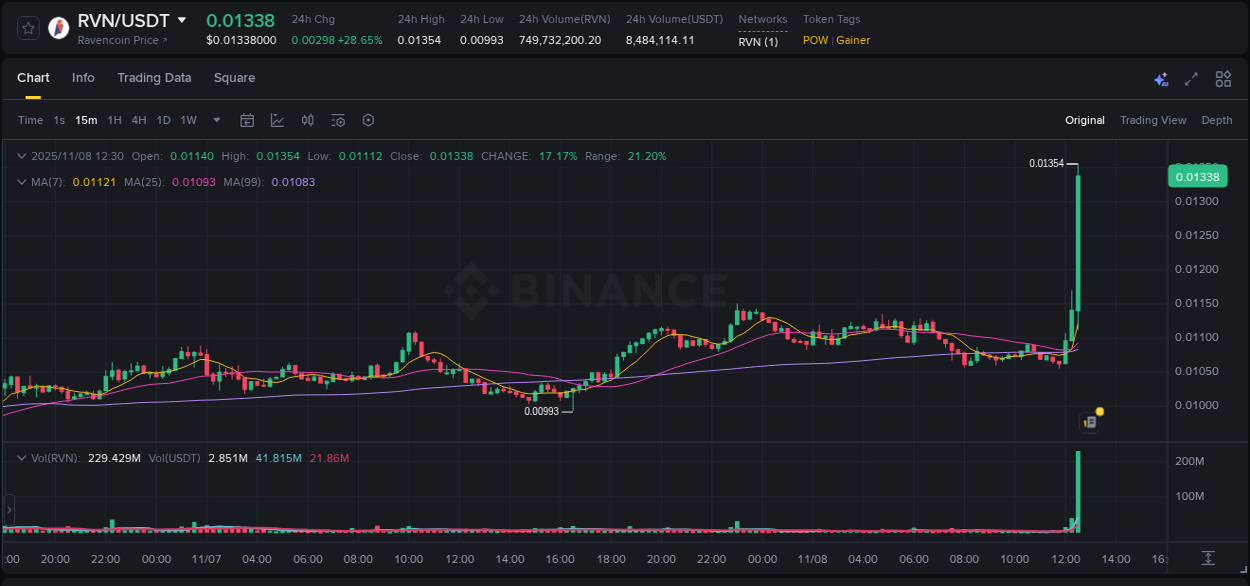Select the line chart style icon

point(277,120)
